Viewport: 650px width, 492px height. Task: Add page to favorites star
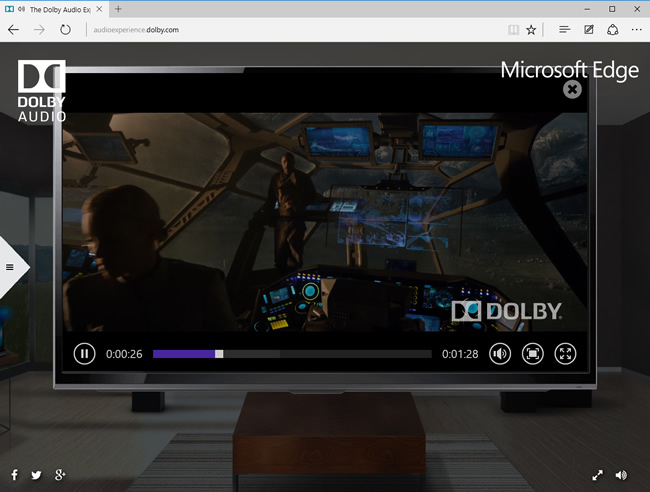(x=531, y=30)
